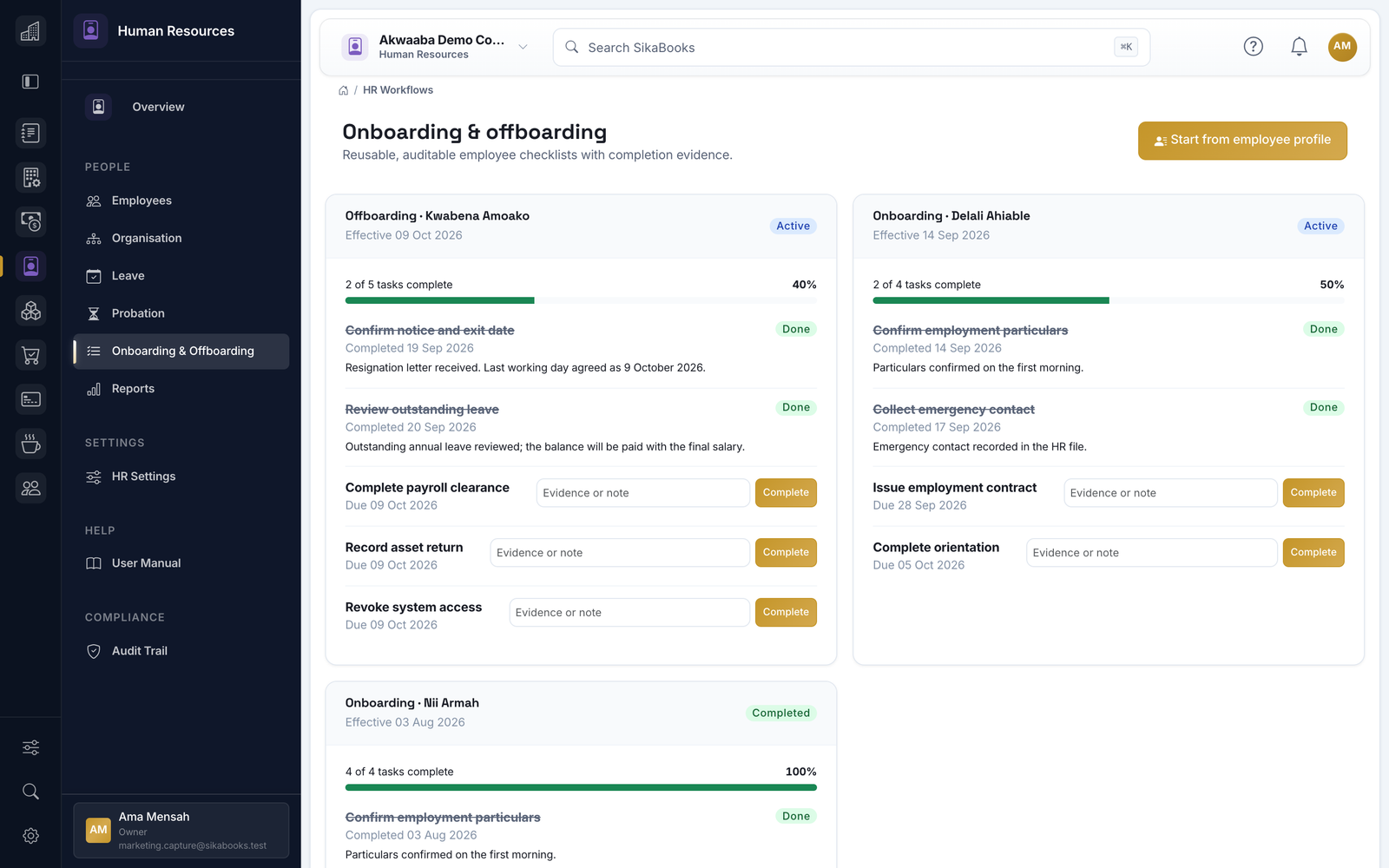Open the Audit Trail
1389x868 pixels.
pos(181,651)
